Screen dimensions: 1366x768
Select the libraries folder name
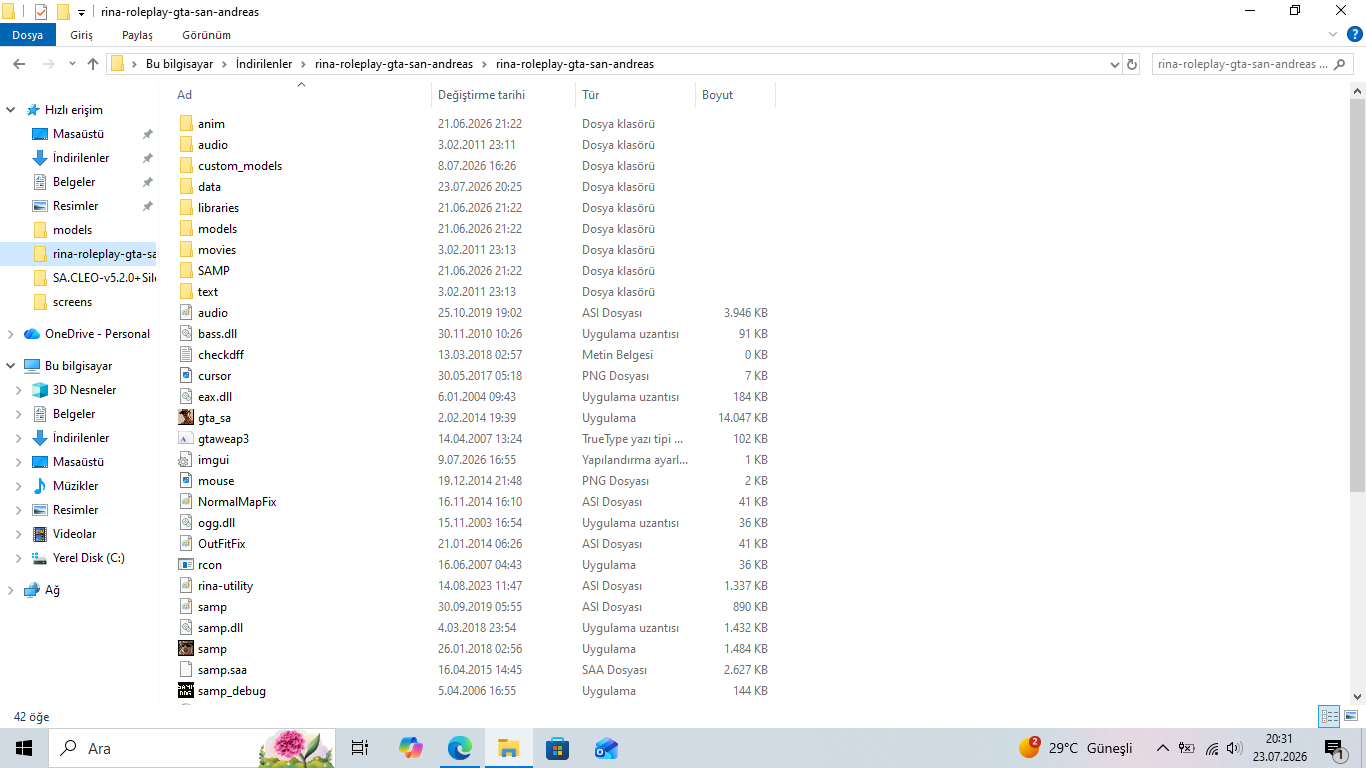point(218,208)
